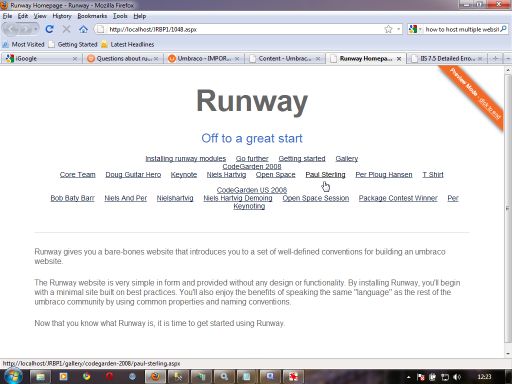Open the Installing runway modules link

point(186,159)
